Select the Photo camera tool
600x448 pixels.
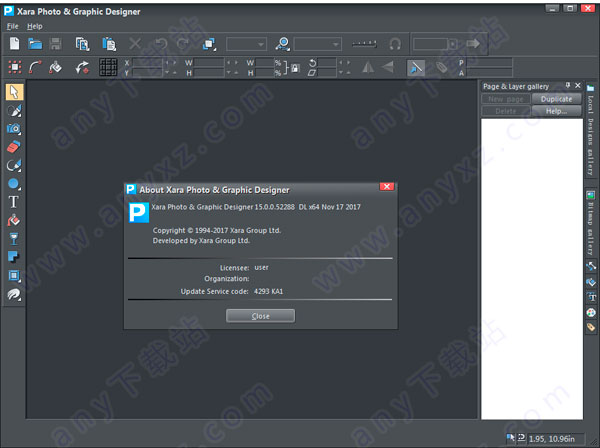14,129
